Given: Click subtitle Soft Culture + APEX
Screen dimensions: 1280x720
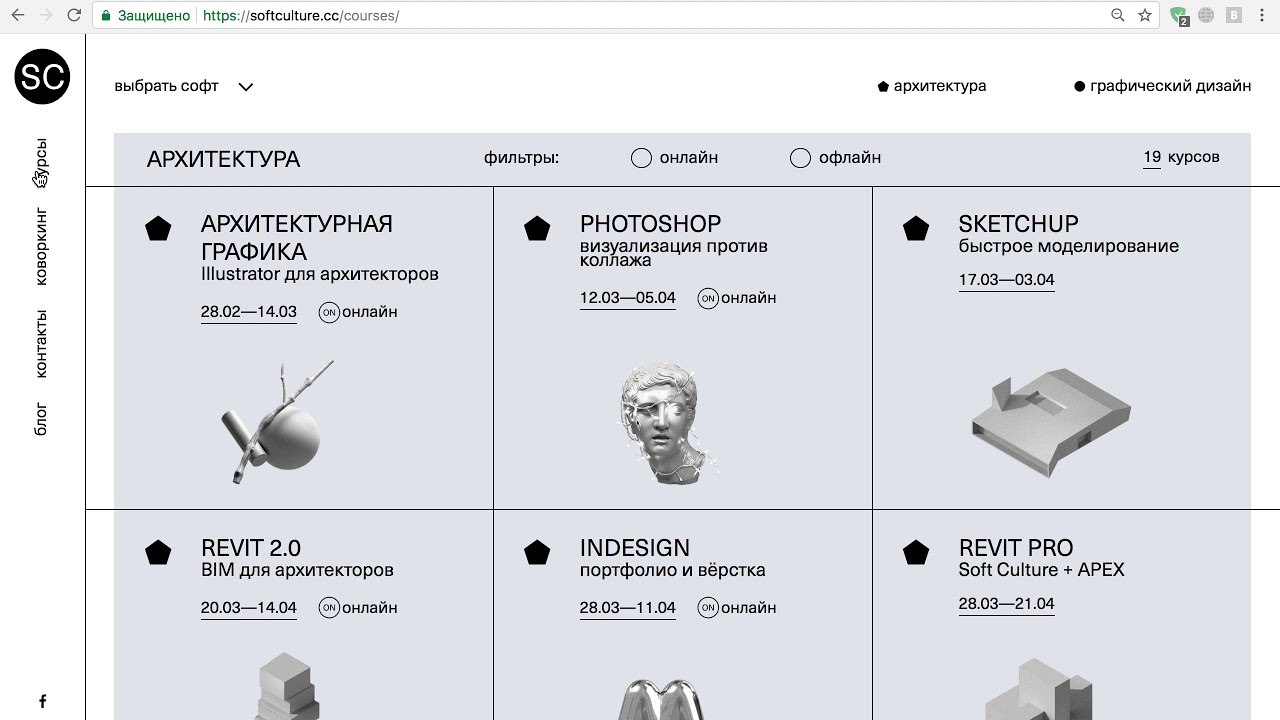Looking at the screenshot, I should tap(1042, 570).
